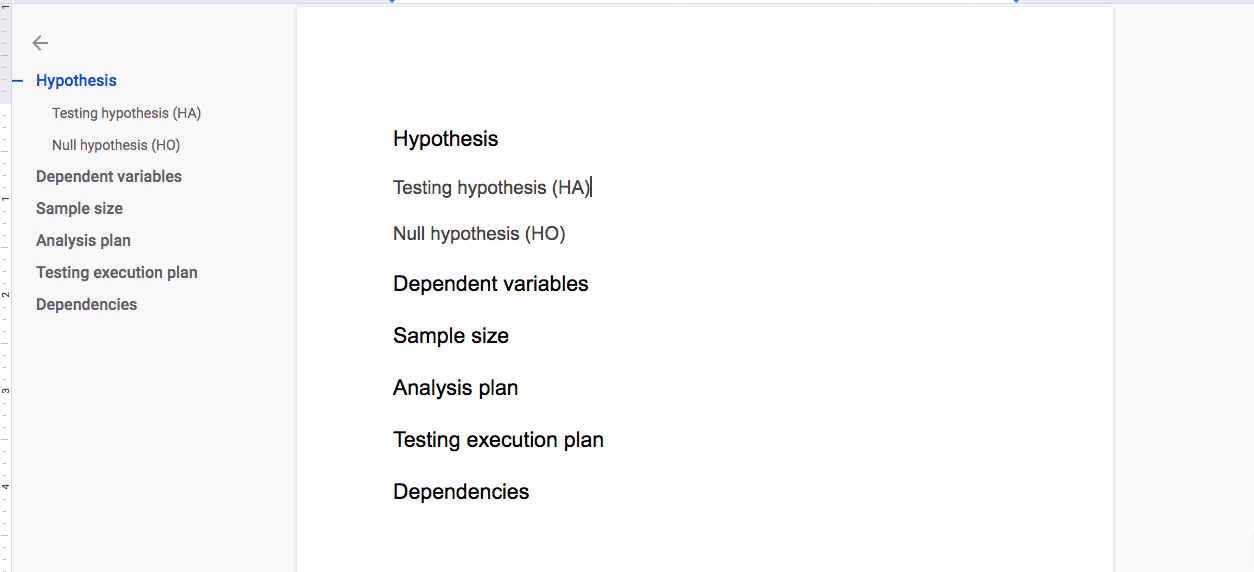1254x572 pixels.
Task: Choose Analysis plan in the outline panel
Action: (83, 241)
